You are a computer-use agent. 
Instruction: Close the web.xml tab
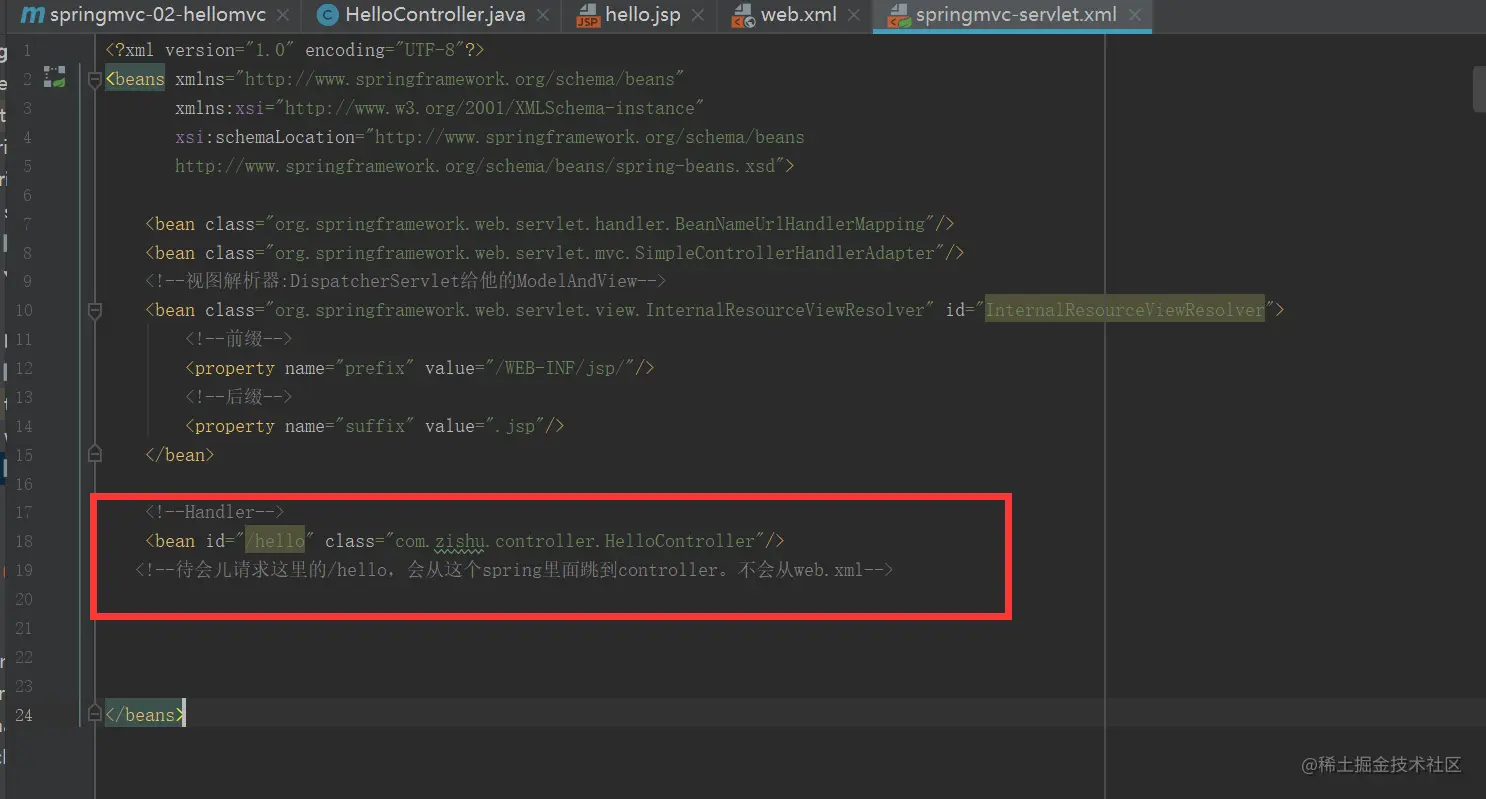(x=856, y=16)
